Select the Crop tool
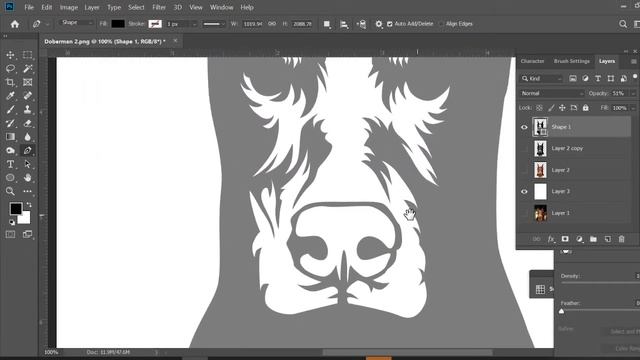 pyautogui.click(x=10, y=82)
